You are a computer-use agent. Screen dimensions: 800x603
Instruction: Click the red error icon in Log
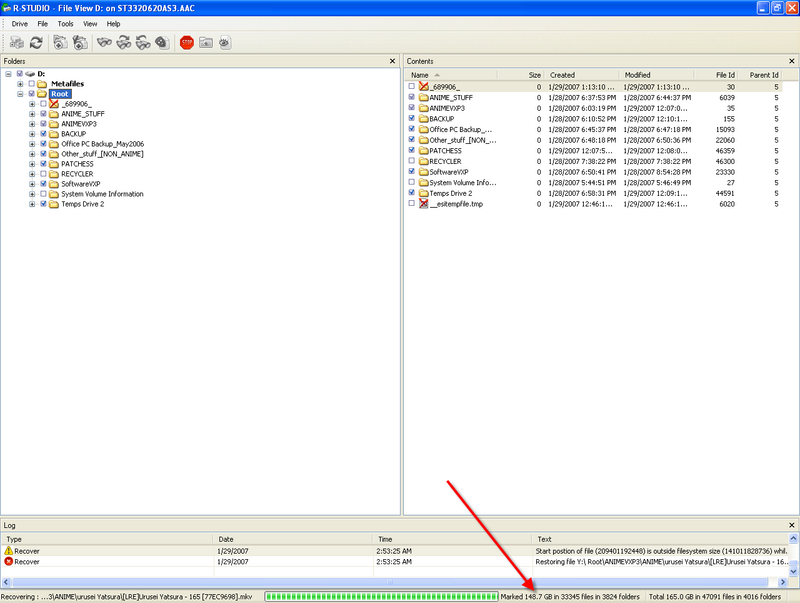pyautogui.click(x=9, y=561)
